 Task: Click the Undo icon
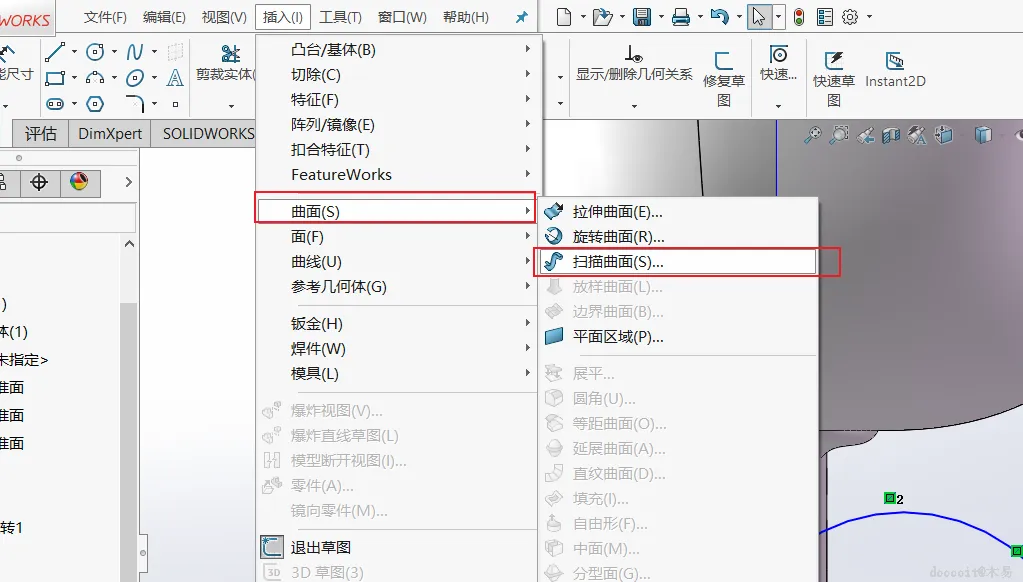[721, 15]
